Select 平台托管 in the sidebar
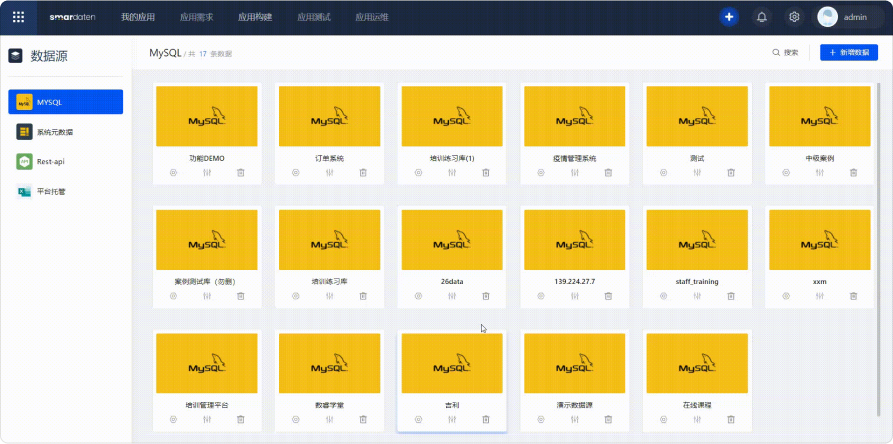Image resolution: width=893 pixels, height=444 pixels. 51,191
